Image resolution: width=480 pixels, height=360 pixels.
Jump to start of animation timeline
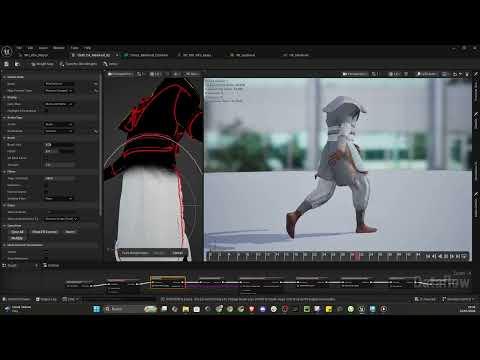(428, 256)
